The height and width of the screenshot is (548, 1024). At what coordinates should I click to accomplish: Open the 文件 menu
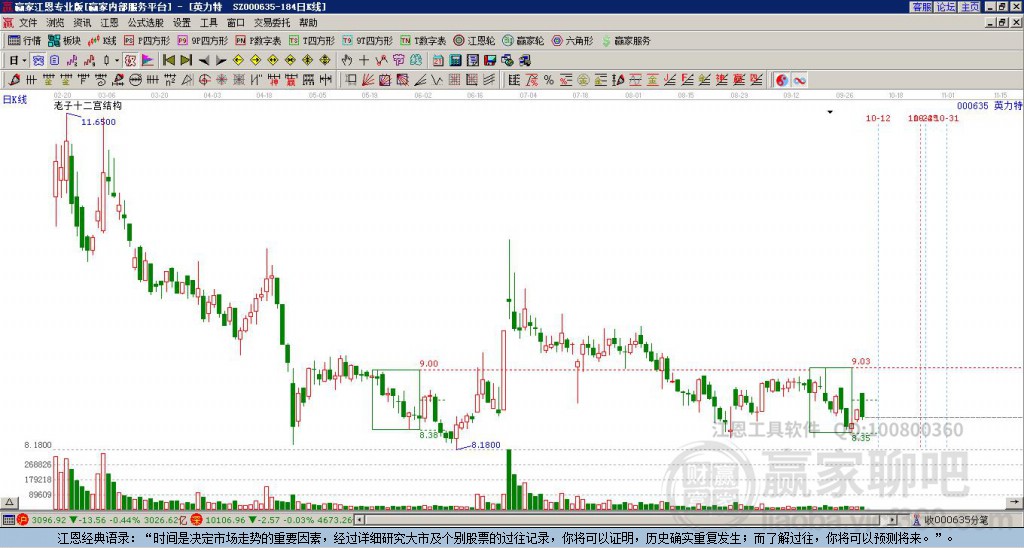(28, 23)
